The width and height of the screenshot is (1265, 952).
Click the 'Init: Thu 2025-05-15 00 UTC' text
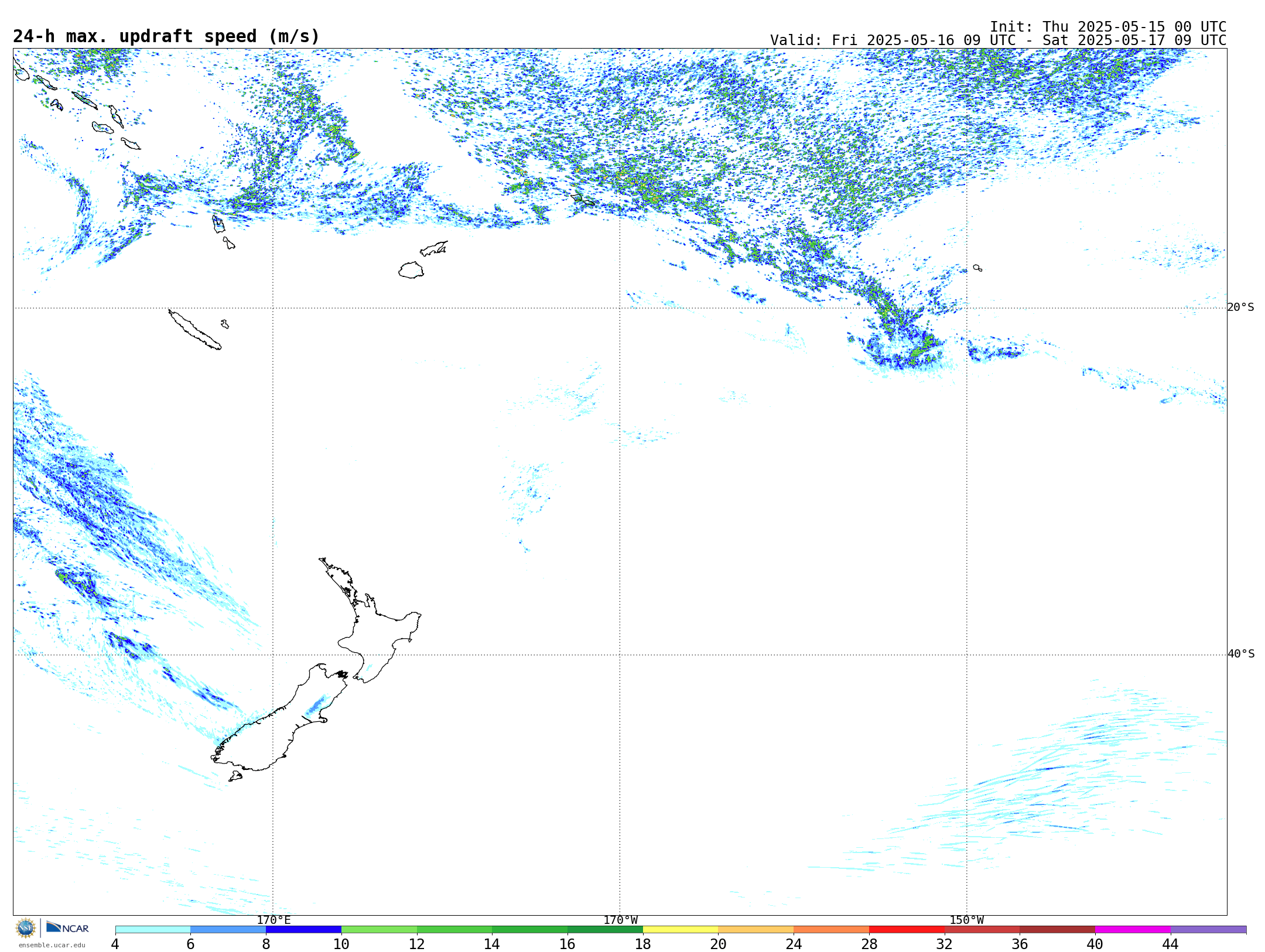pos(1108,27)
